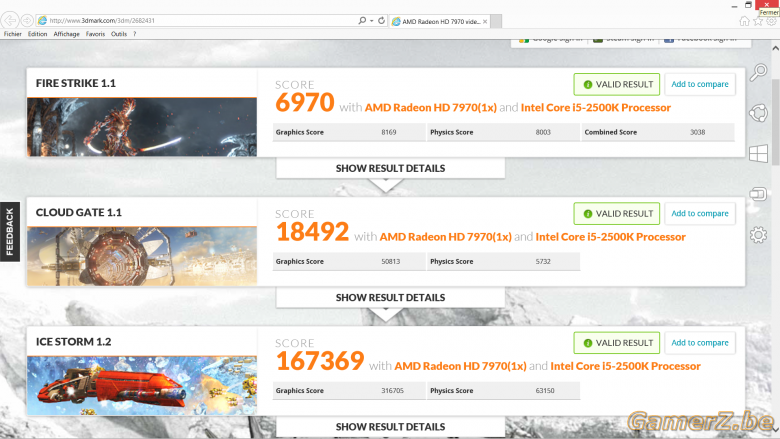Open Intel Core i5-2500K link in Fire Strike

(596, 108)
